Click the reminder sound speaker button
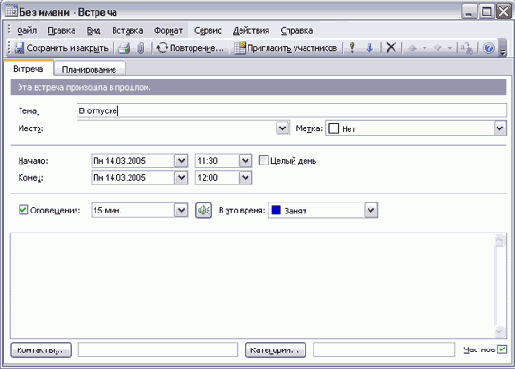The image size is (515, 369). pos(203,210)
